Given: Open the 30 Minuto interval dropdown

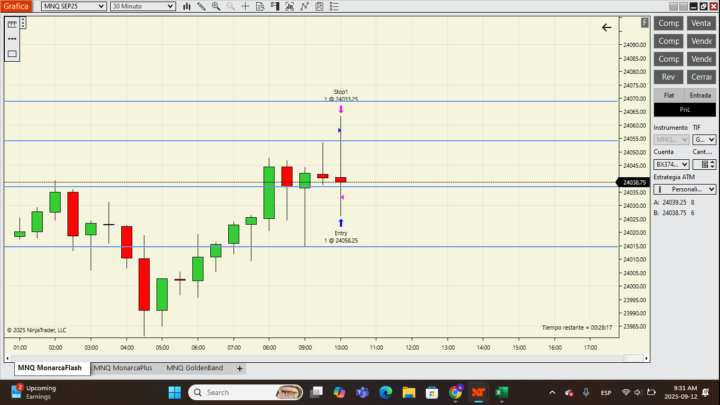Looking at the screenshot, I should [143, 6].
